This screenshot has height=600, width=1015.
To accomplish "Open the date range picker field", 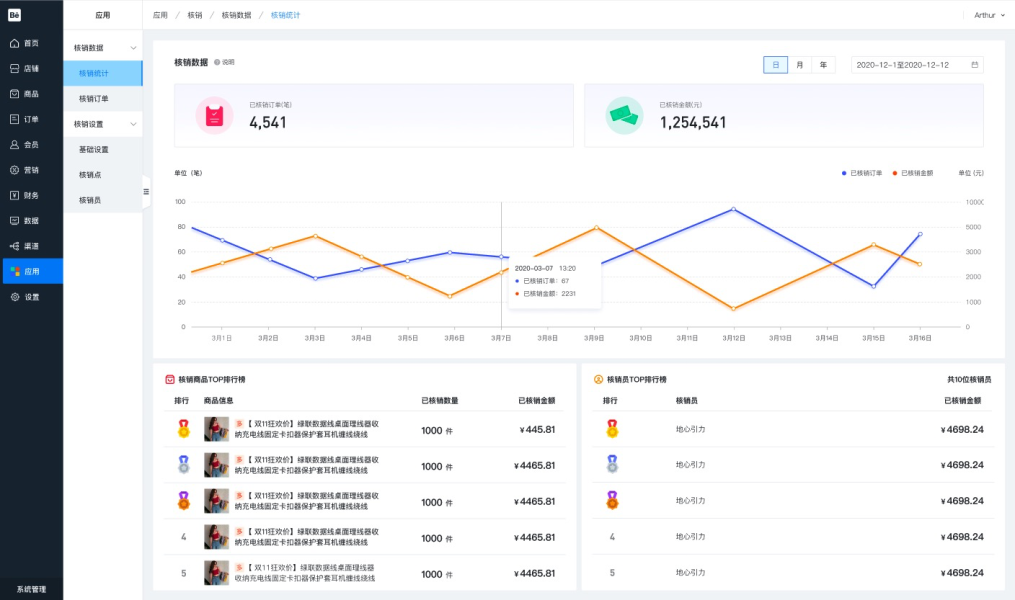I will pyautogui.click(x=916, y=65).
